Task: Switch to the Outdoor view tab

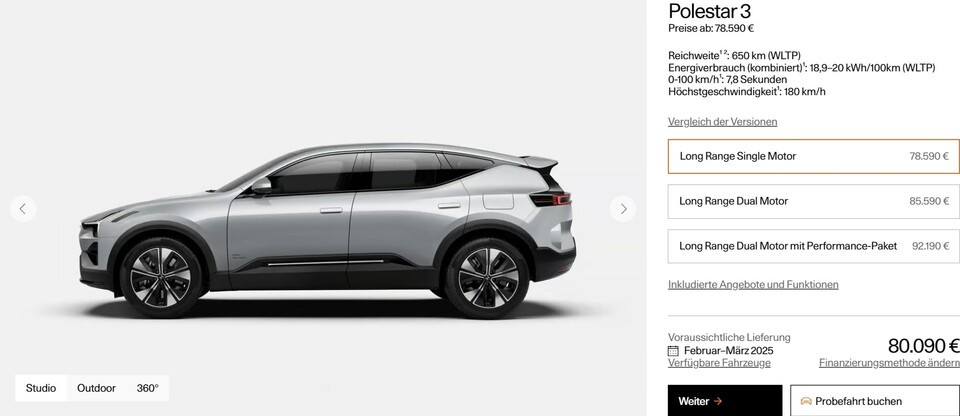Action: (96, 388)
